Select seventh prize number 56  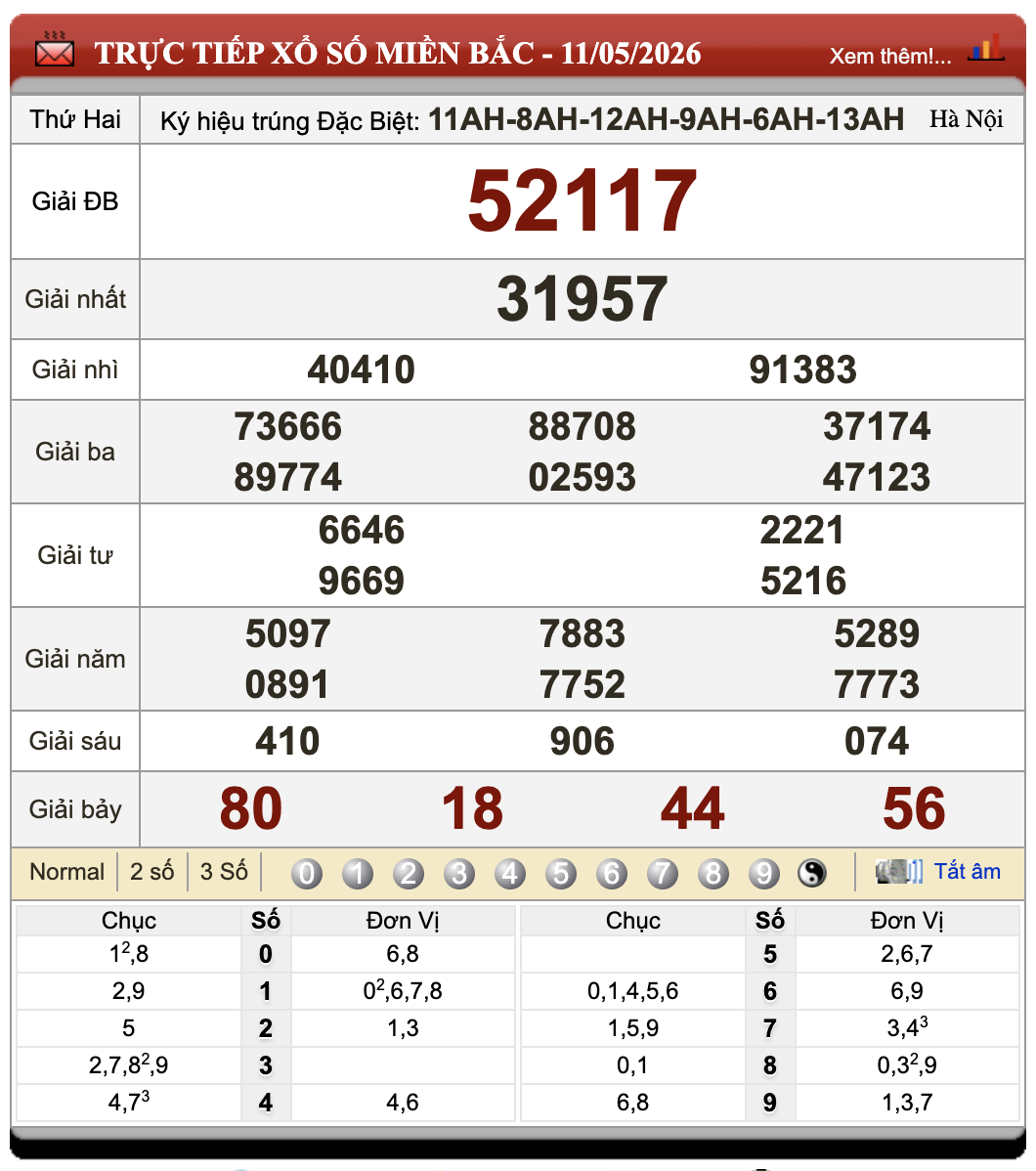pyautogui.click(x=914, y=808)
